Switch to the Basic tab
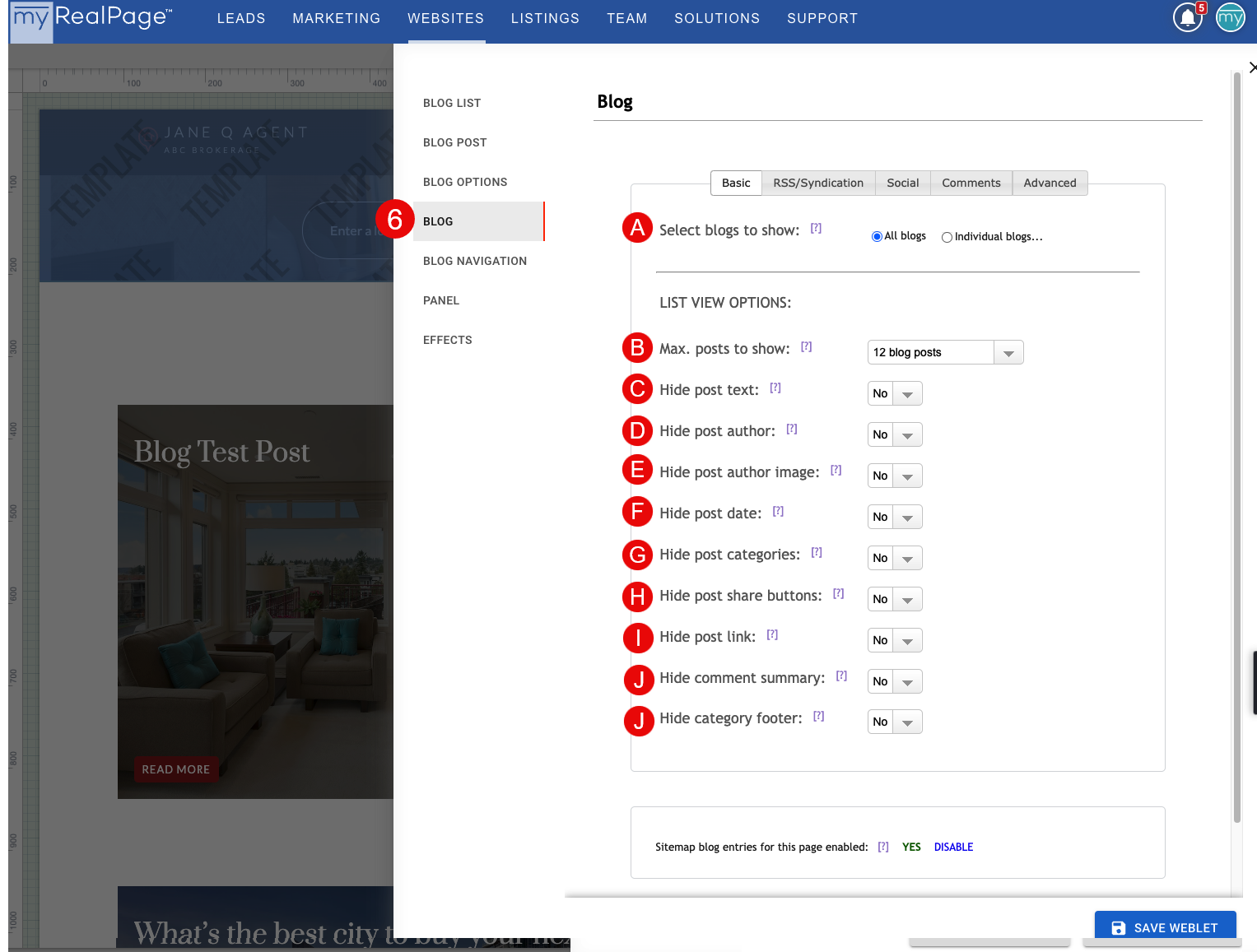 736,183
